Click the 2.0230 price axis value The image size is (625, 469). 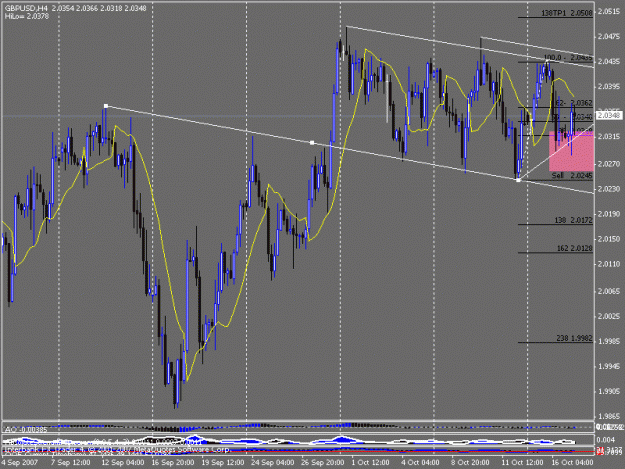[x=609, y=189]
